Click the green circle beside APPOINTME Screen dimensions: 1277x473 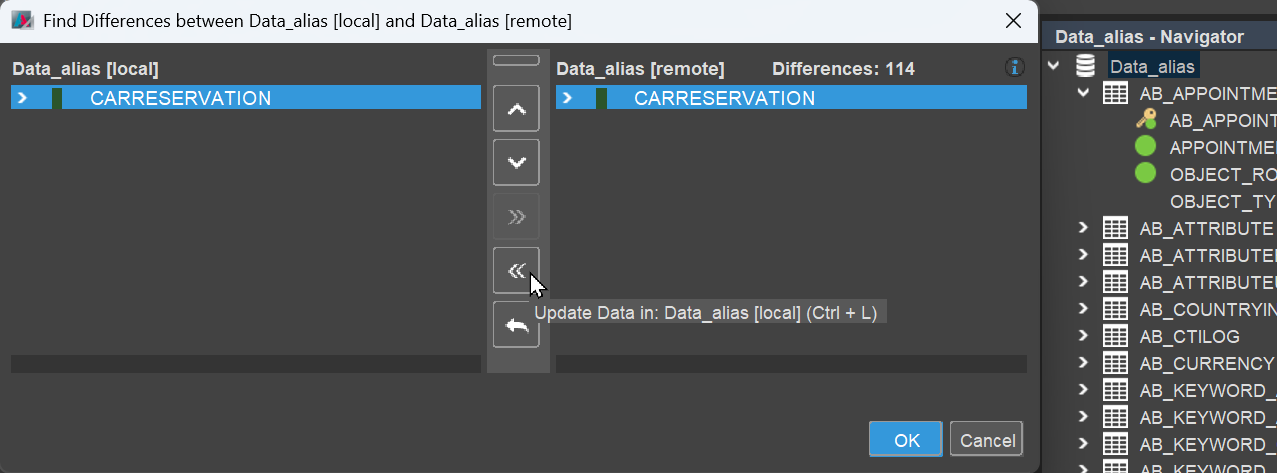(x=1146, y=147)
